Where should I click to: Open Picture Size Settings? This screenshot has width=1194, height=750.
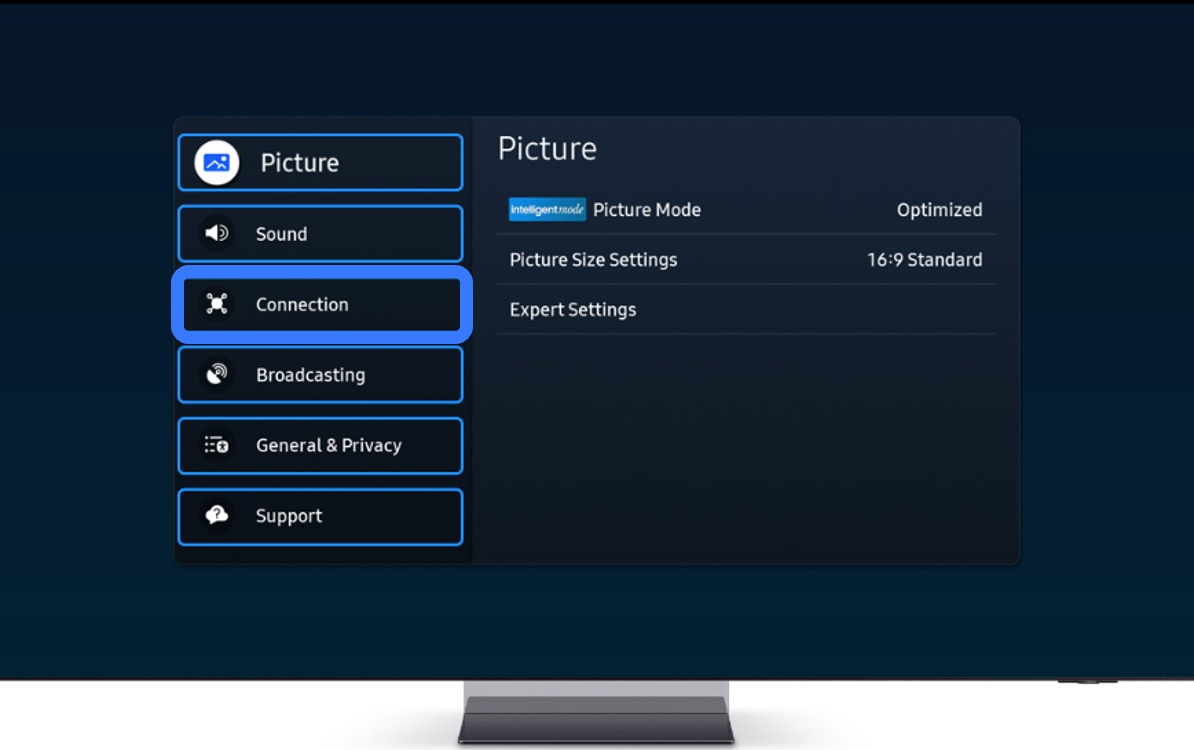point(593,260)
